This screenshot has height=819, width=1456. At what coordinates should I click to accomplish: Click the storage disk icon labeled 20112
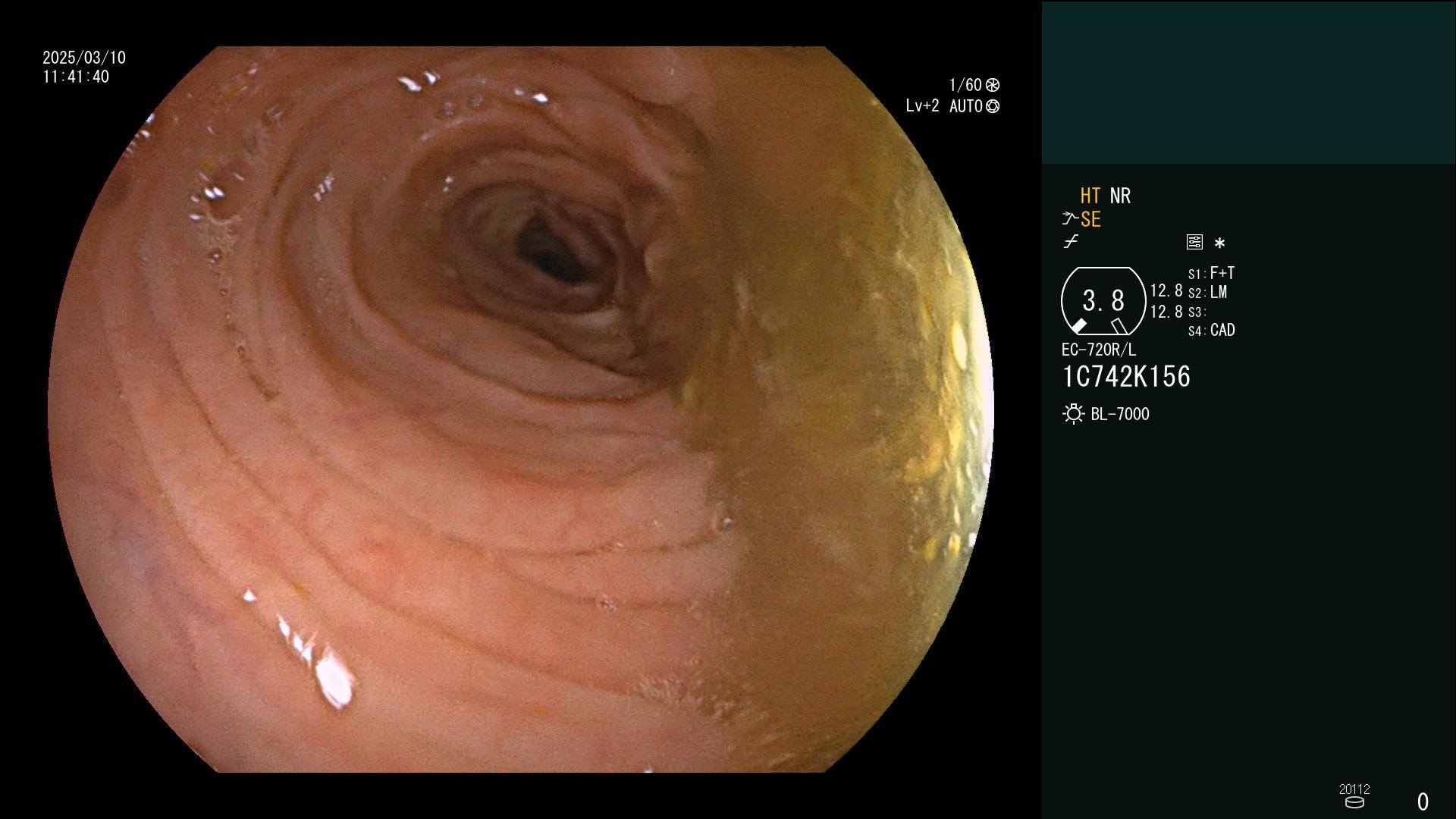[1354, 802]
